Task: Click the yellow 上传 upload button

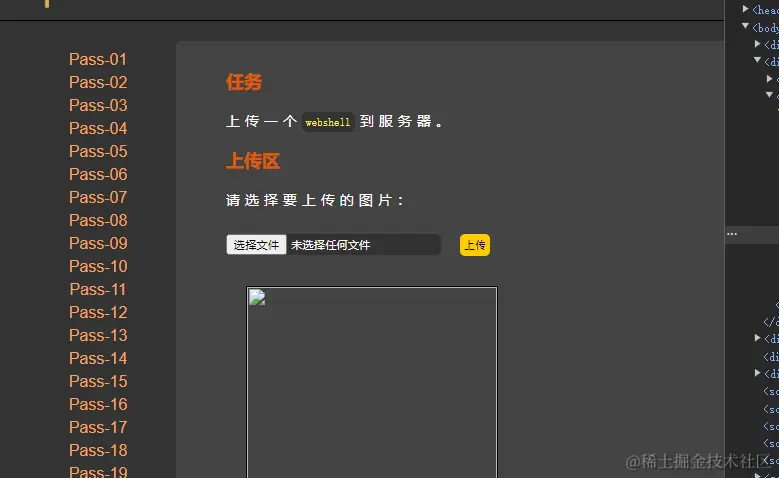Action: tap(475, 245)
